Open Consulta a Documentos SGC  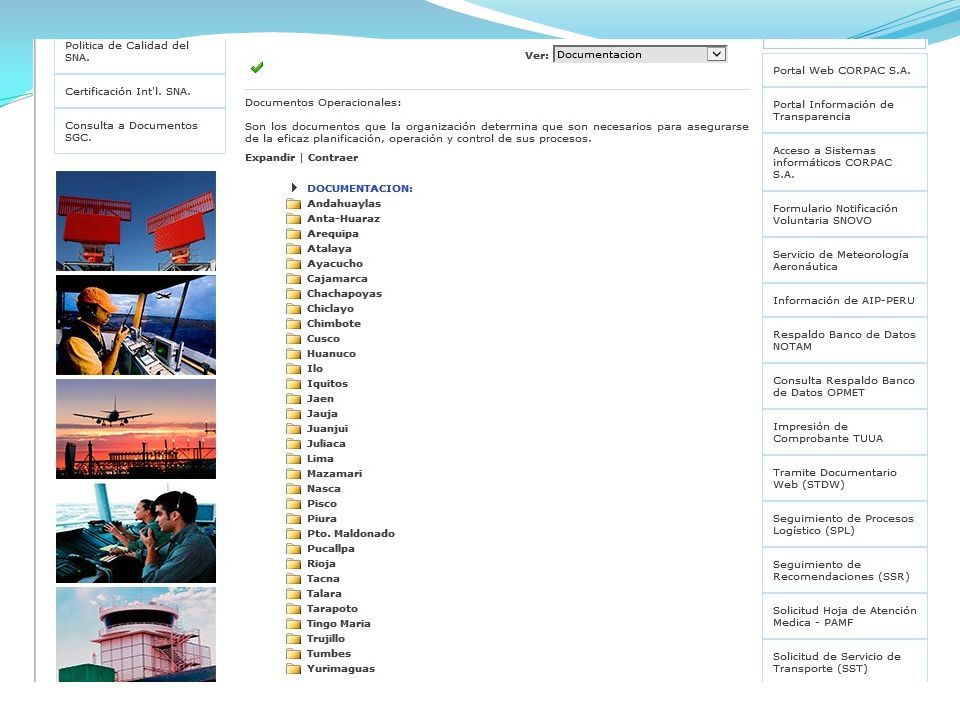coord(140,131)
